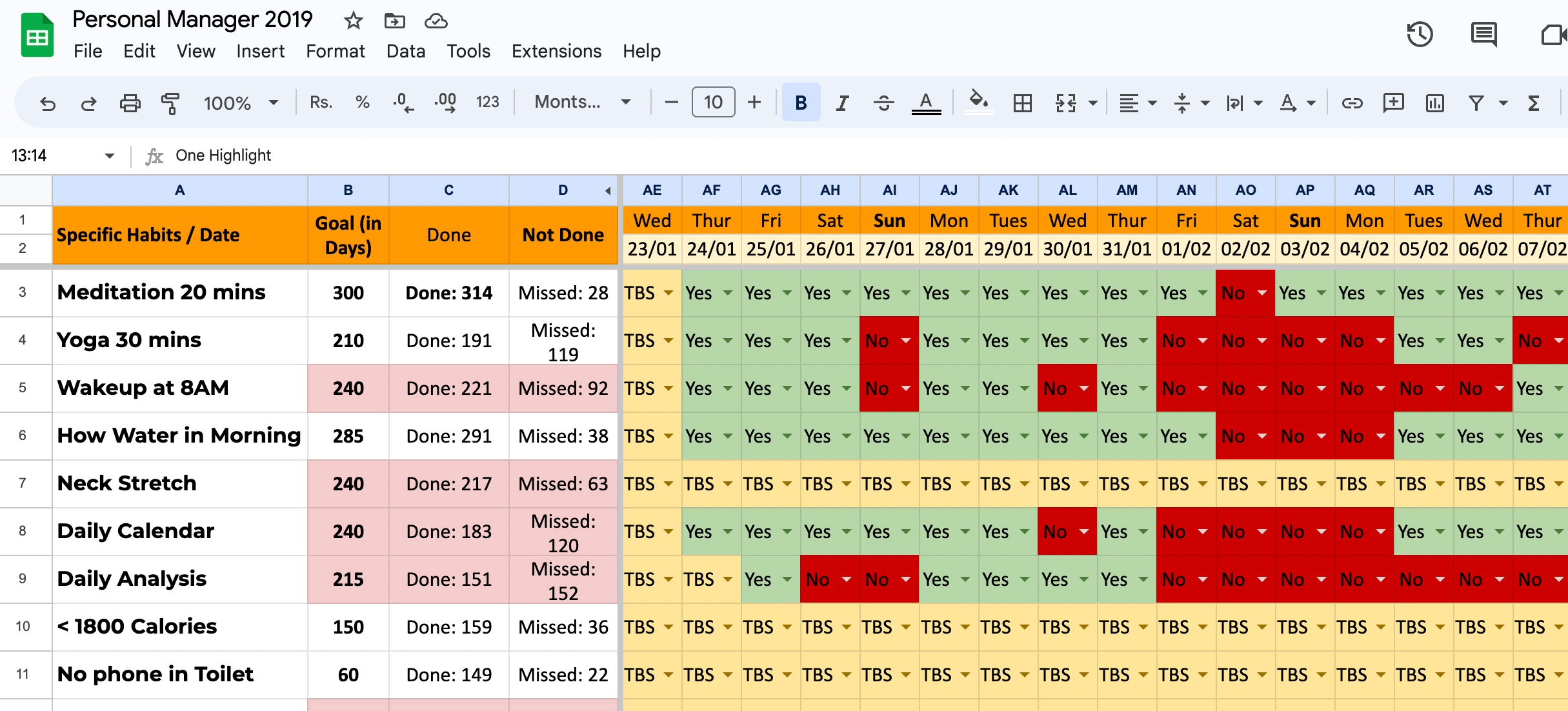Increase font size with plus
The width and height of the screenshot is (1568, 711).
754,102
